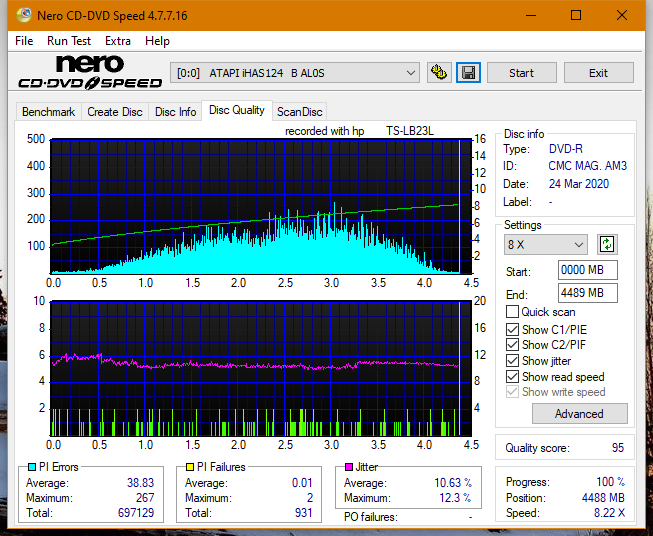Click the disc ID CMC MAG. AM3
This screenshot has height=536, width=653.
click(587, 166)
